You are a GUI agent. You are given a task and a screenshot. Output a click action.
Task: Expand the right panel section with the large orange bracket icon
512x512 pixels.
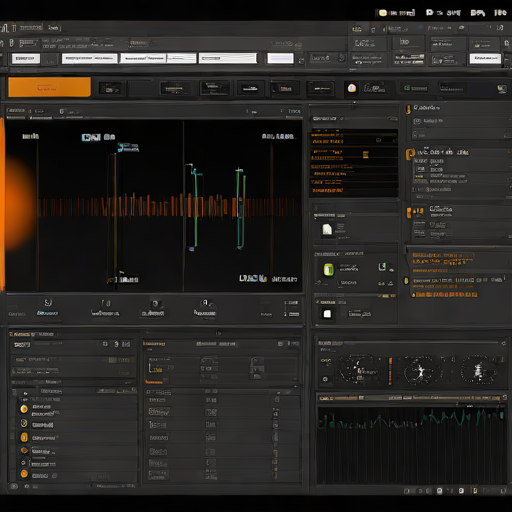(410, 153)
